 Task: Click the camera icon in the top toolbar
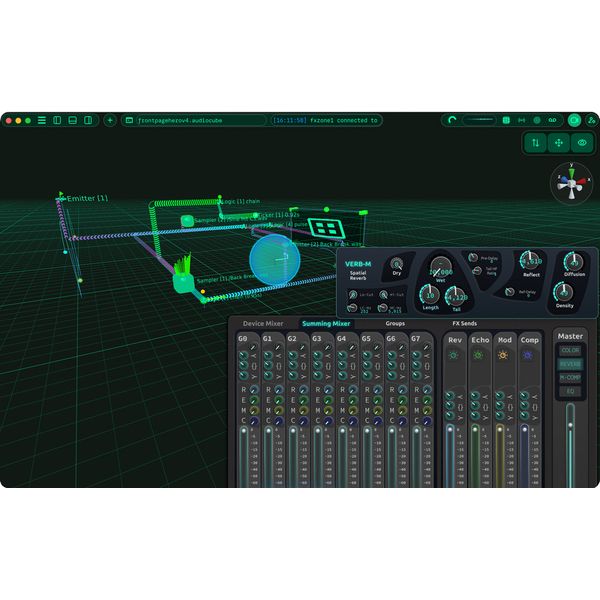[x=574, y=120]
